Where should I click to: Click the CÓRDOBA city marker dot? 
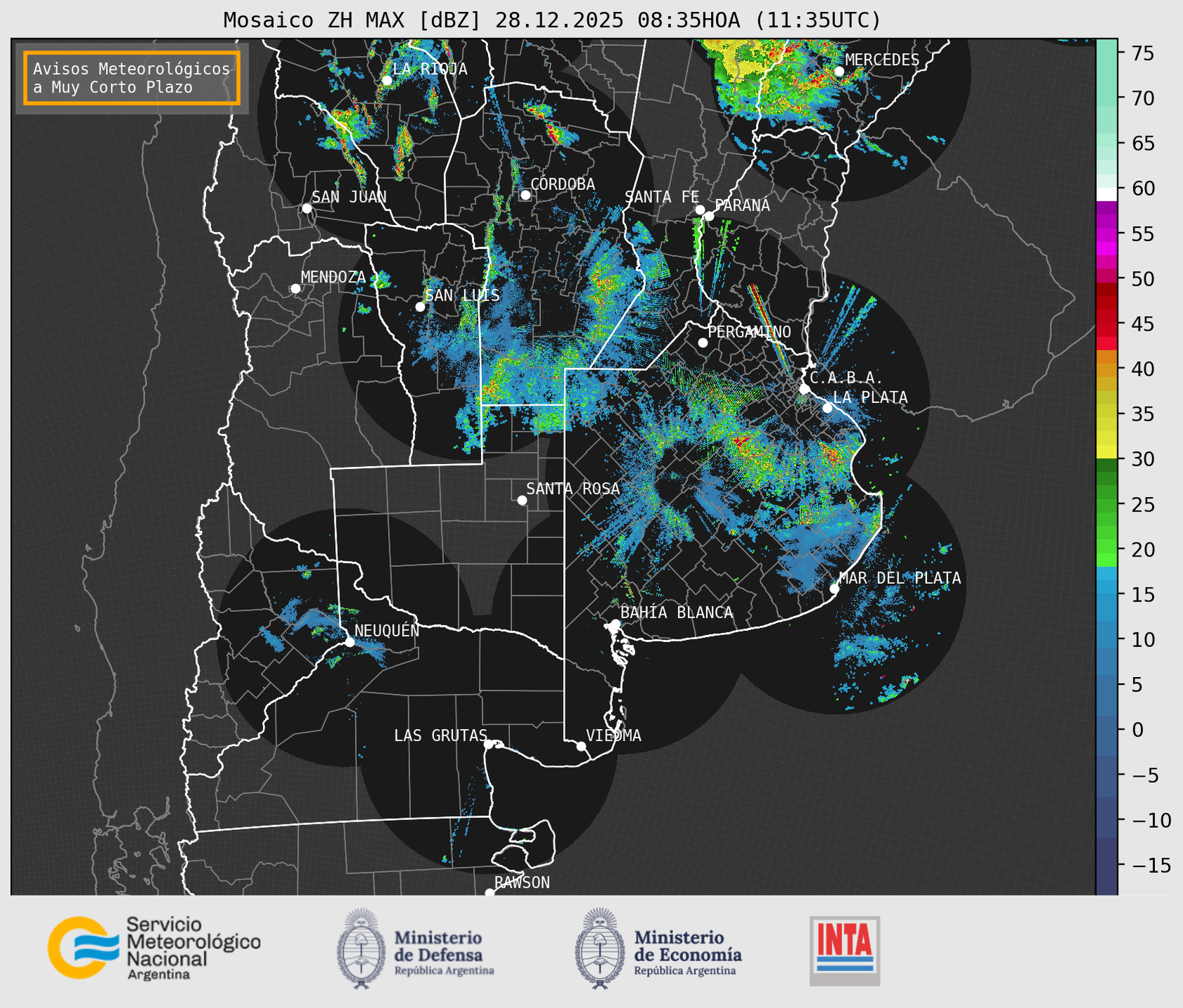pos(525,195)
